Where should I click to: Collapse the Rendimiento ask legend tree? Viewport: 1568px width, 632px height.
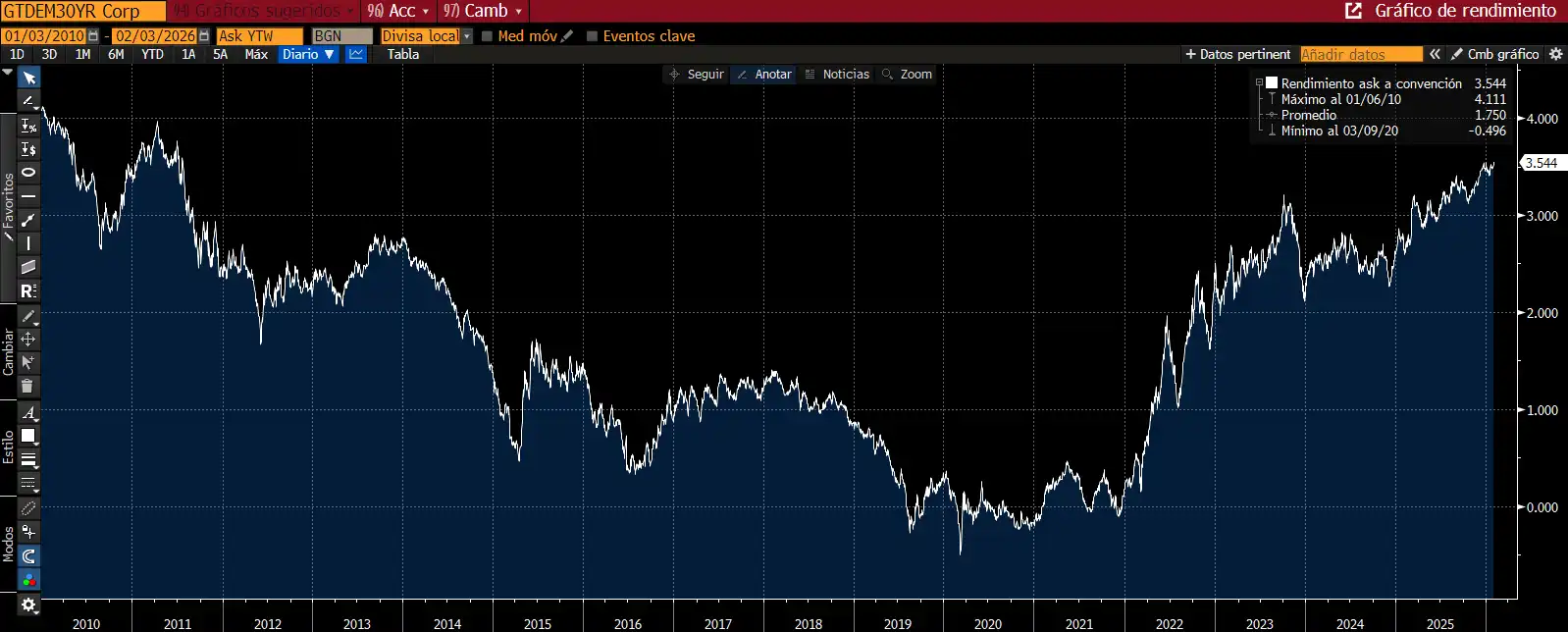(x=1259, y=83)
